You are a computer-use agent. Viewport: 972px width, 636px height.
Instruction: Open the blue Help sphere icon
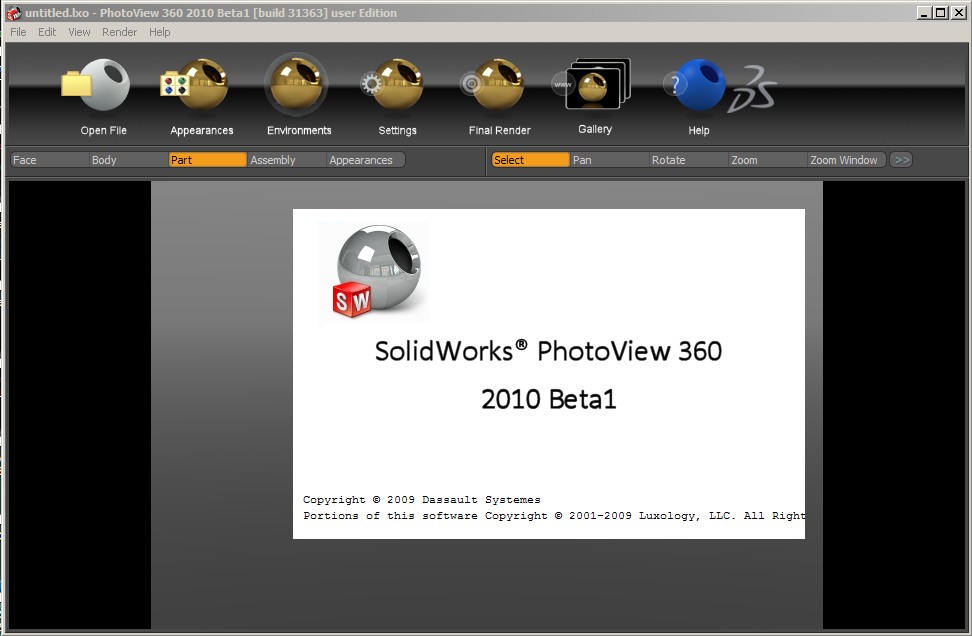tap(694, 85)
